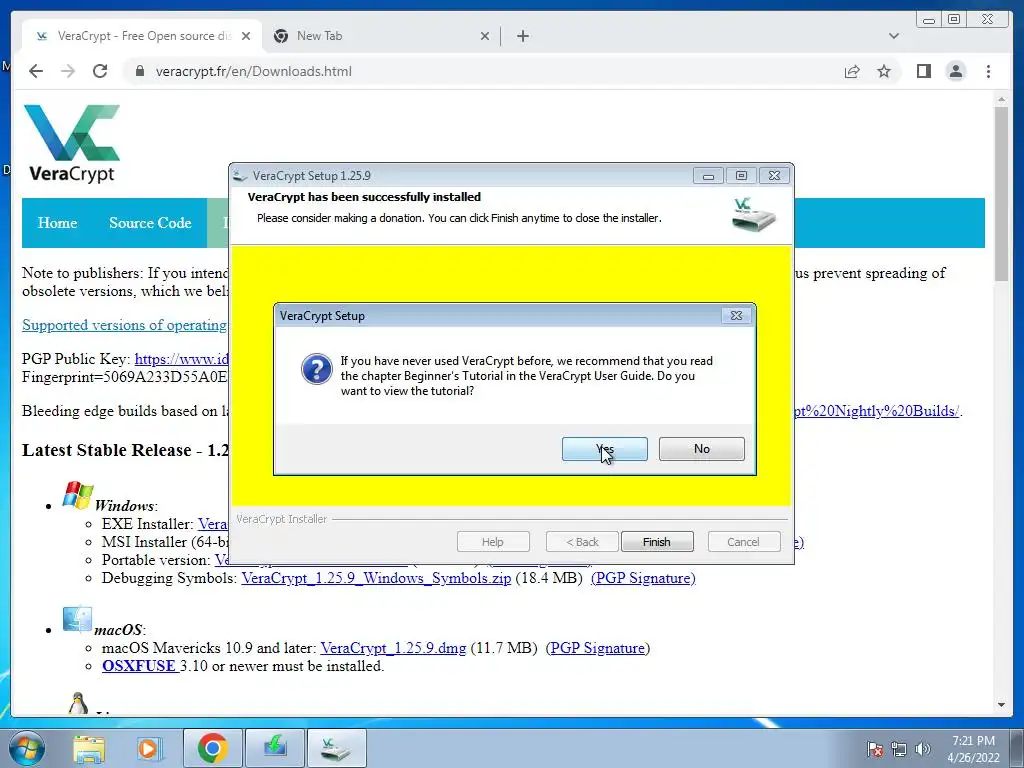Open PGP Public Key https link
1024x768 pixels.
[x=182, y=359]
